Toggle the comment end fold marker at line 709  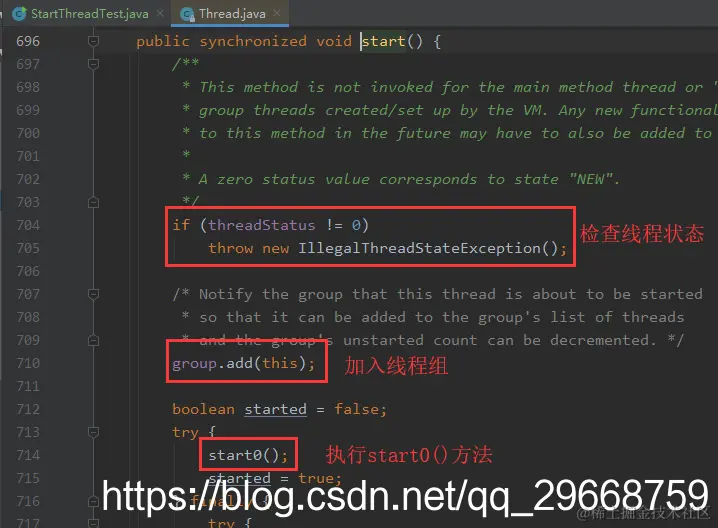[93, 340]
